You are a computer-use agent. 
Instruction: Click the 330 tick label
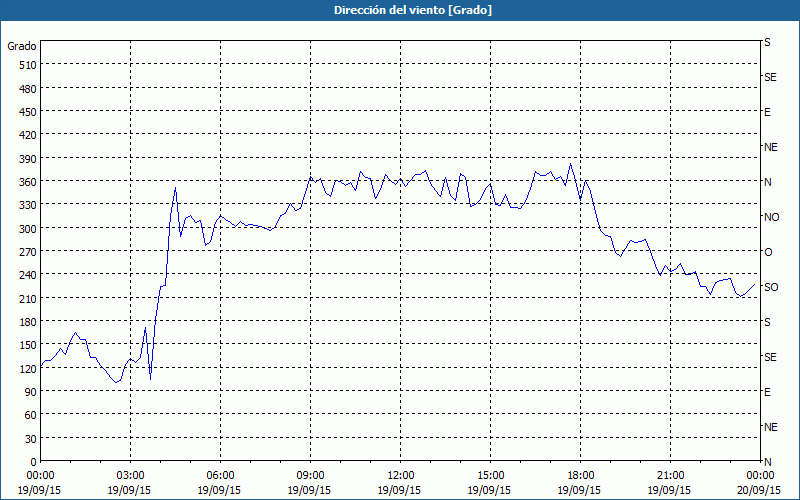click(x=28, y=205)
